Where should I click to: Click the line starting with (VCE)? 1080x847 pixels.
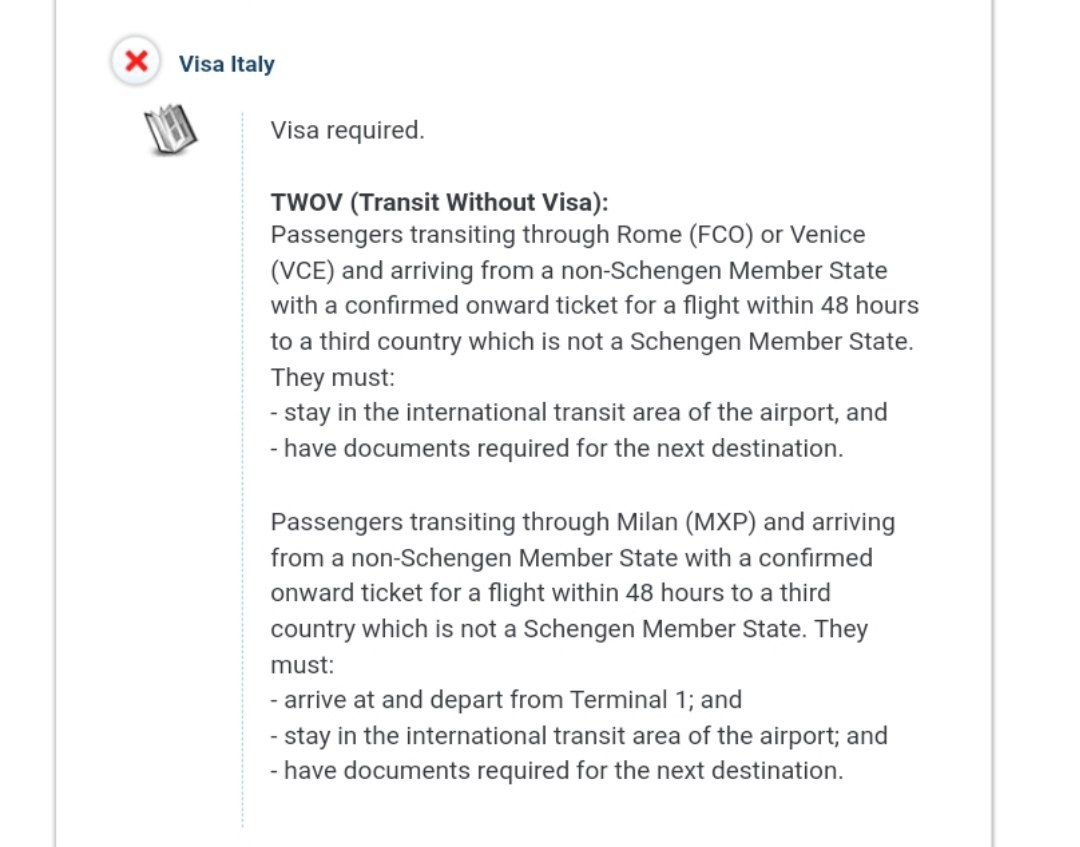[x=578, y=271]
